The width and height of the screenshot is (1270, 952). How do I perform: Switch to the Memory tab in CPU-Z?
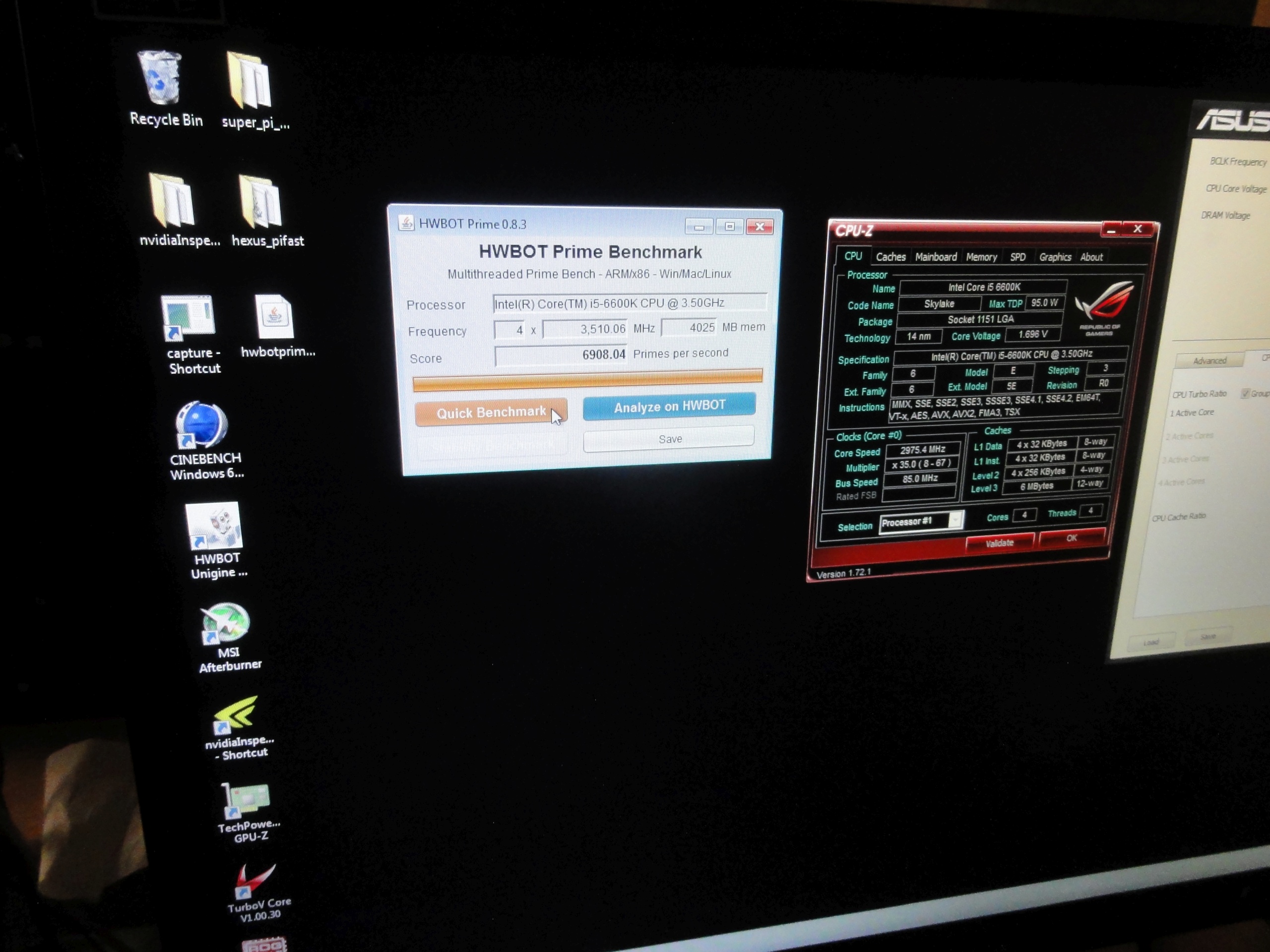point(981,257)
